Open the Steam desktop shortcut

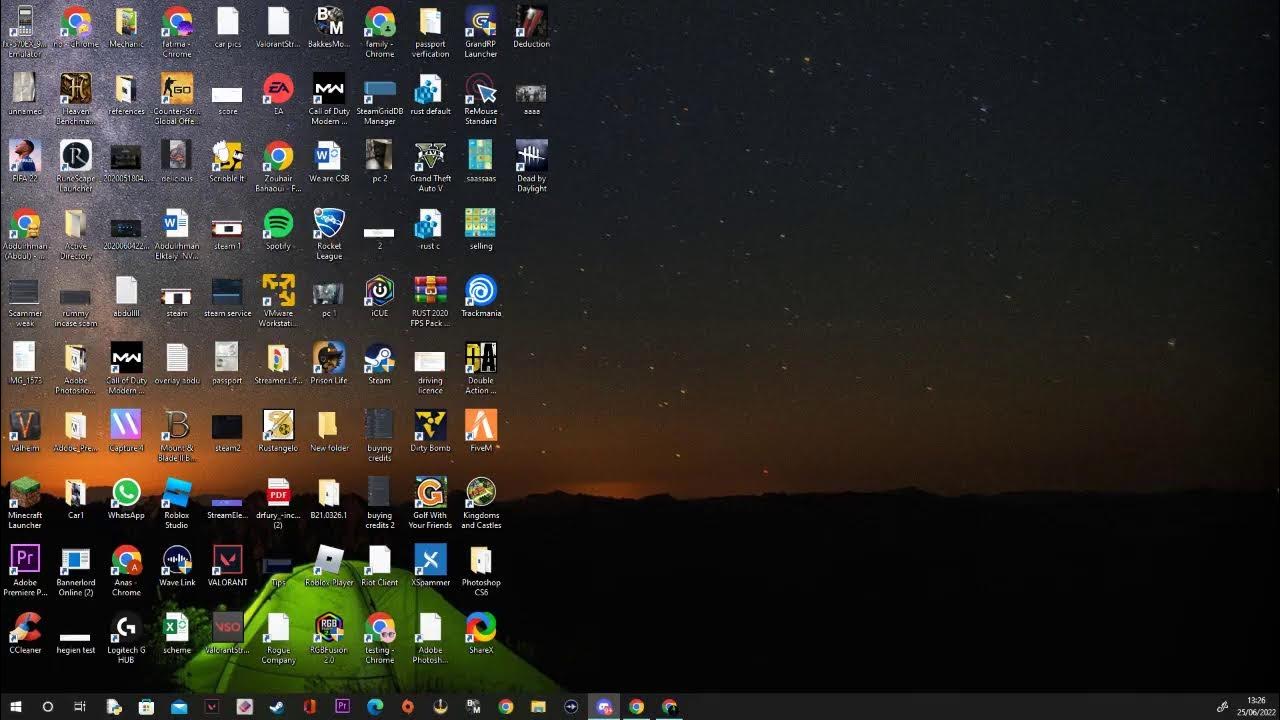pyautogui.click(x=380, y=364)
